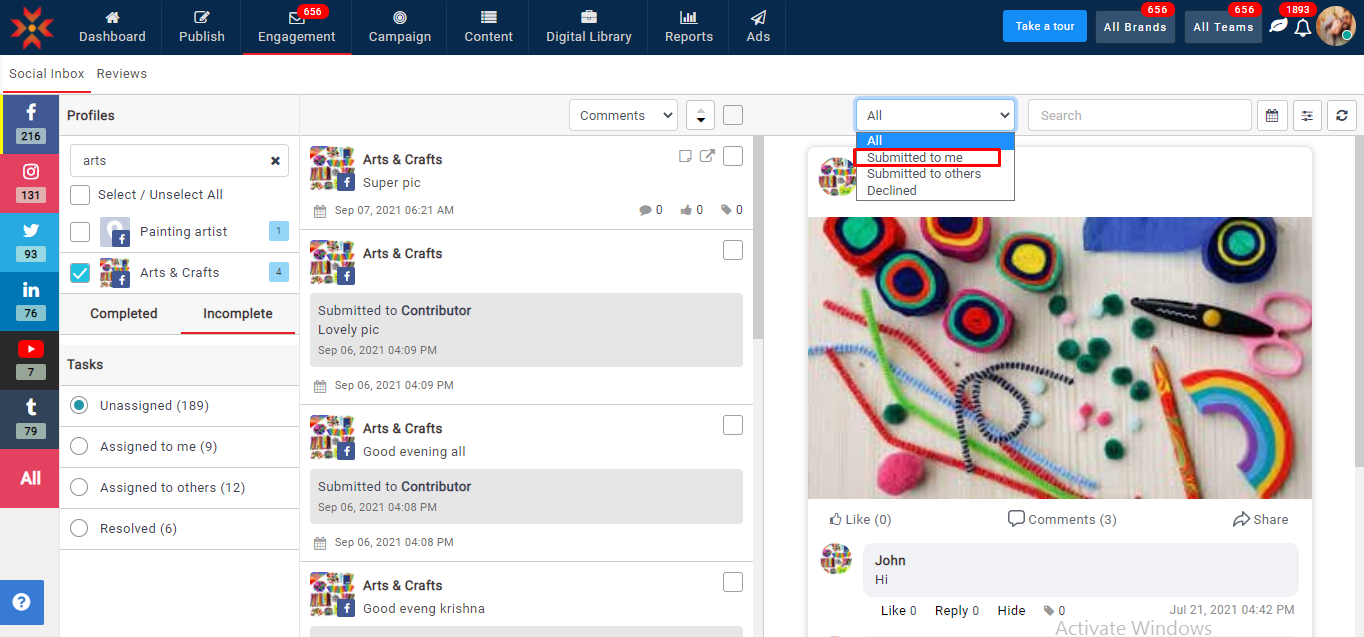The width and height of the screenshot is (1364, 637).
Task: Open the All Brands selector
Action: tap(1135, 27)
